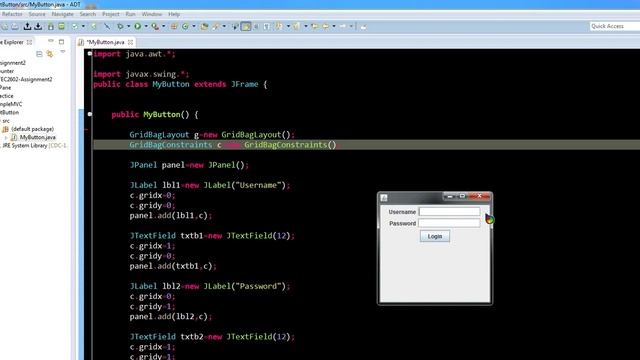Minimize the Package Explorer panel
The width and height of the screenshot is (640, 360).
[51, 41]
